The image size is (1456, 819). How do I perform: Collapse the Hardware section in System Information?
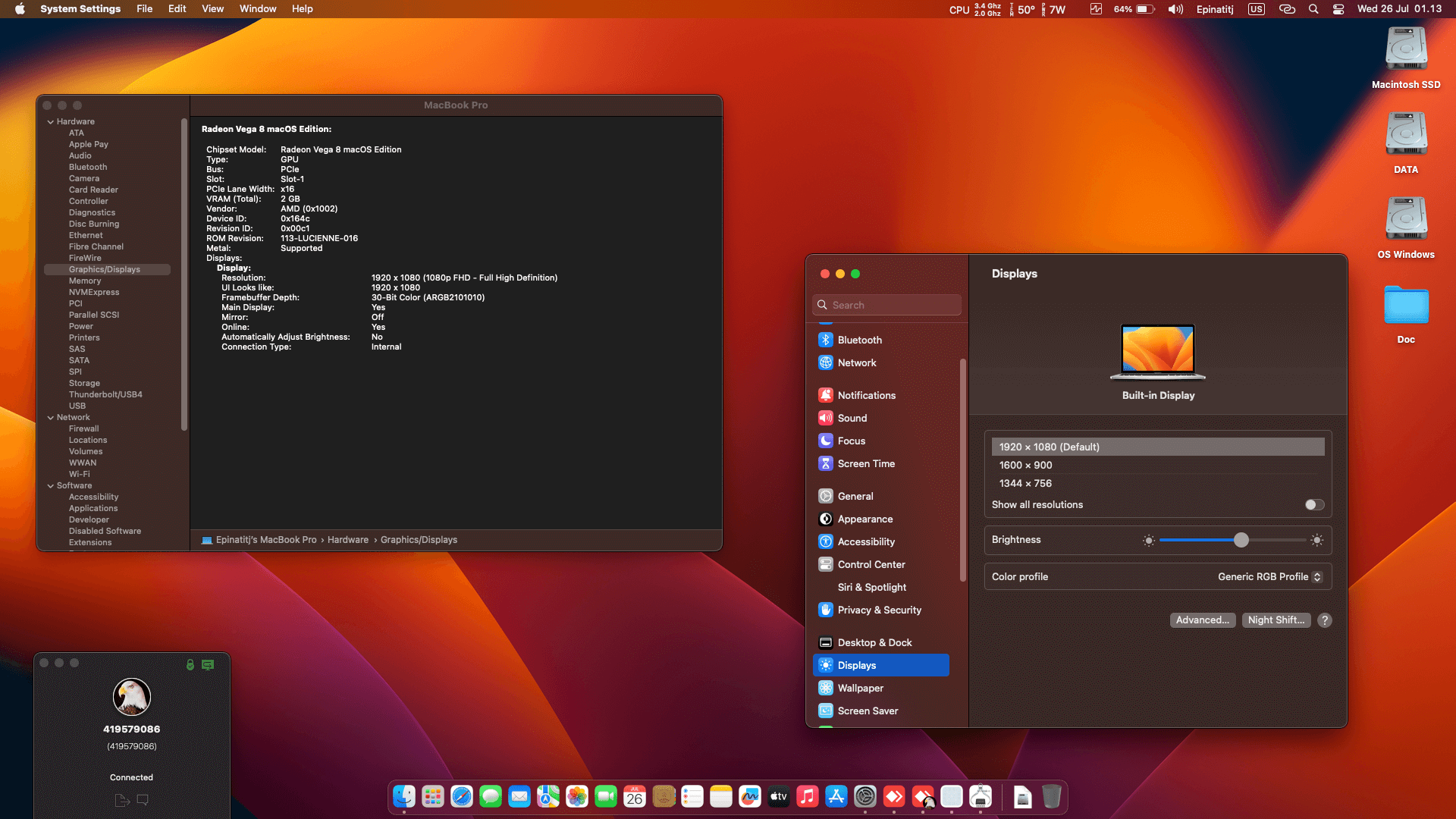[x=51, y=121]
